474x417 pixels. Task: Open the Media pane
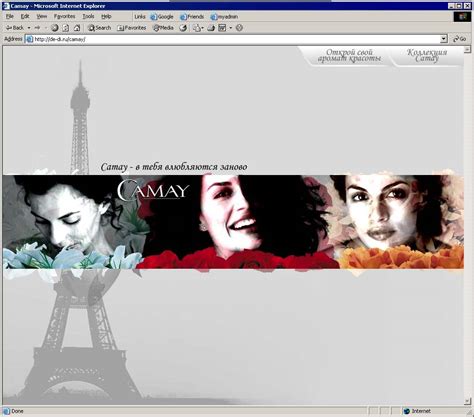[163, 28]
